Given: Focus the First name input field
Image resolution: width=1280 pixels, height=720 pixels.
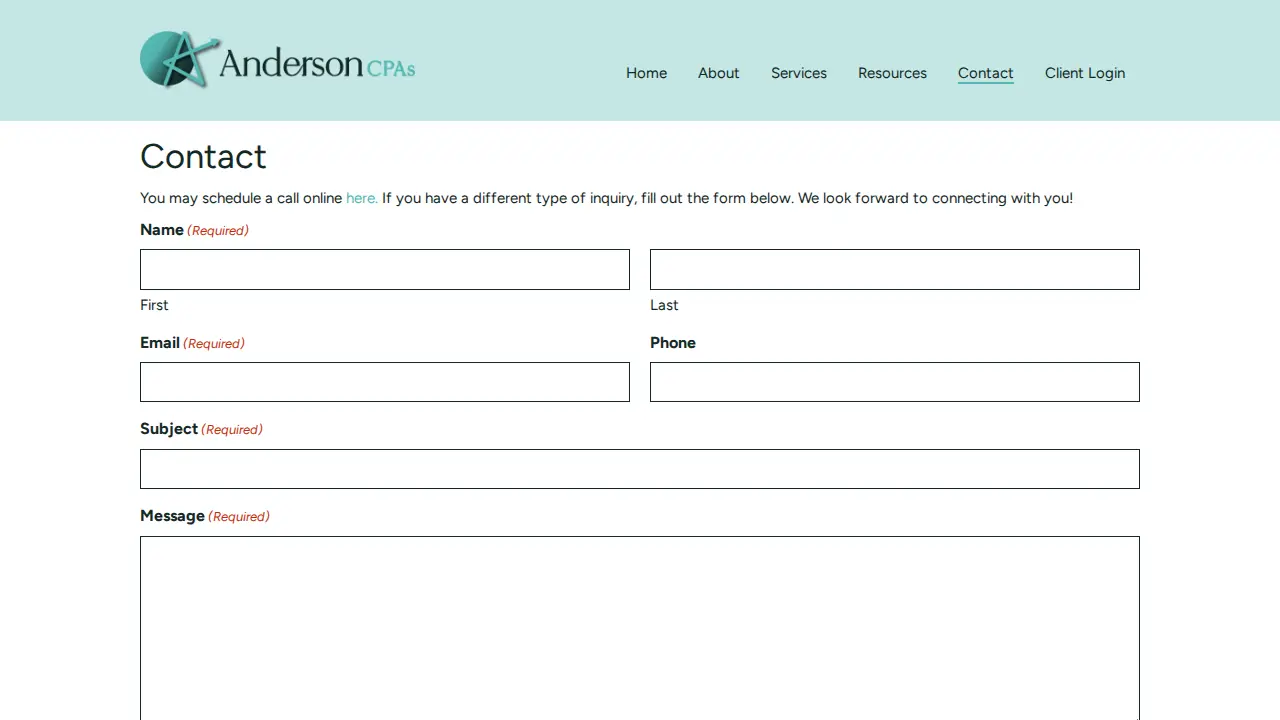Looking at the screenshot, I should click(385, 269).
